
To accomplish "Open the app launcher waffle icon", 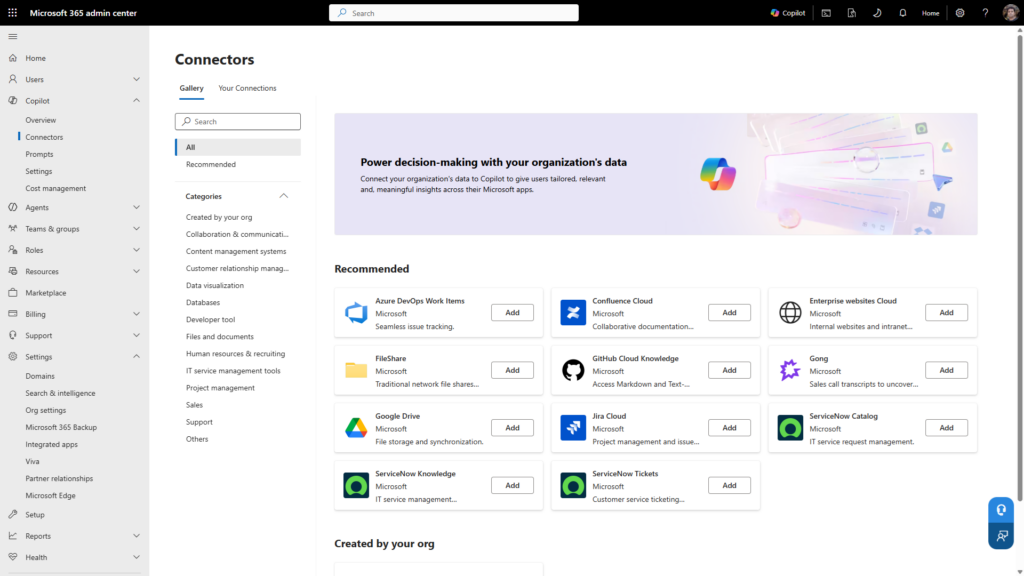I will tap(12, 12).
